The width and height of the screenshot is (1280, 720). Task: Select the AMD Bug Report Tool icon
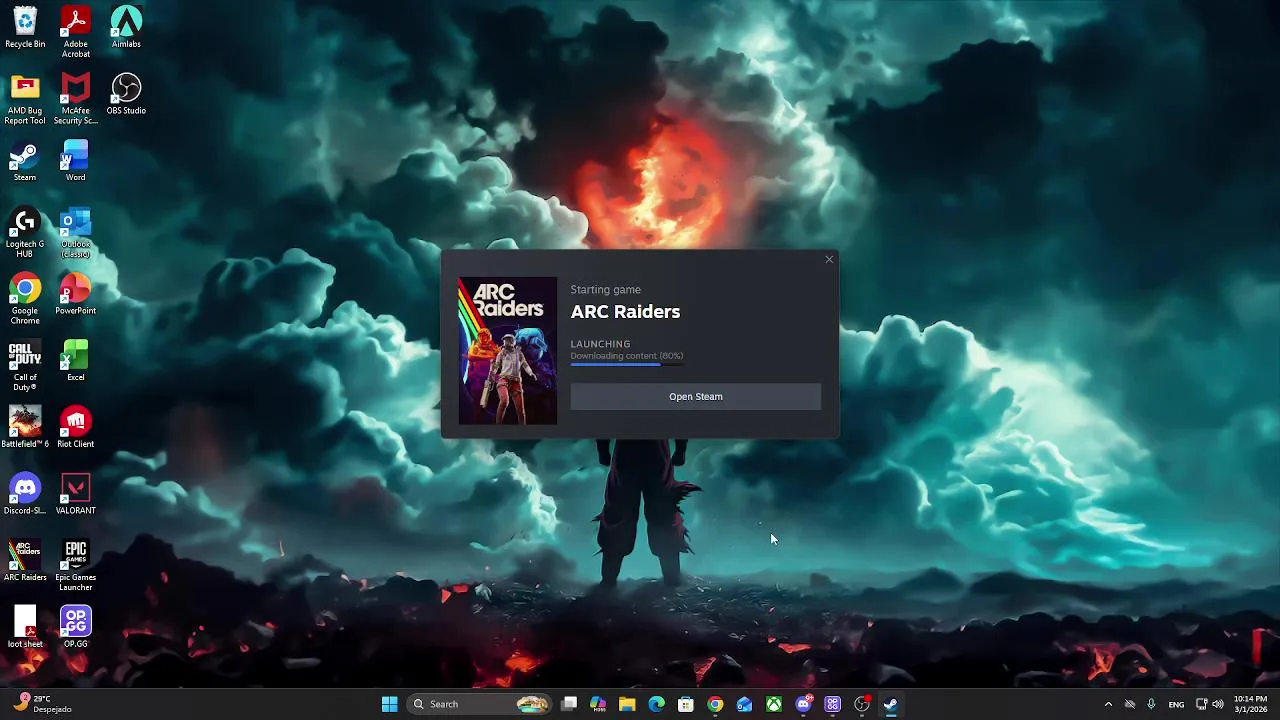25,99
